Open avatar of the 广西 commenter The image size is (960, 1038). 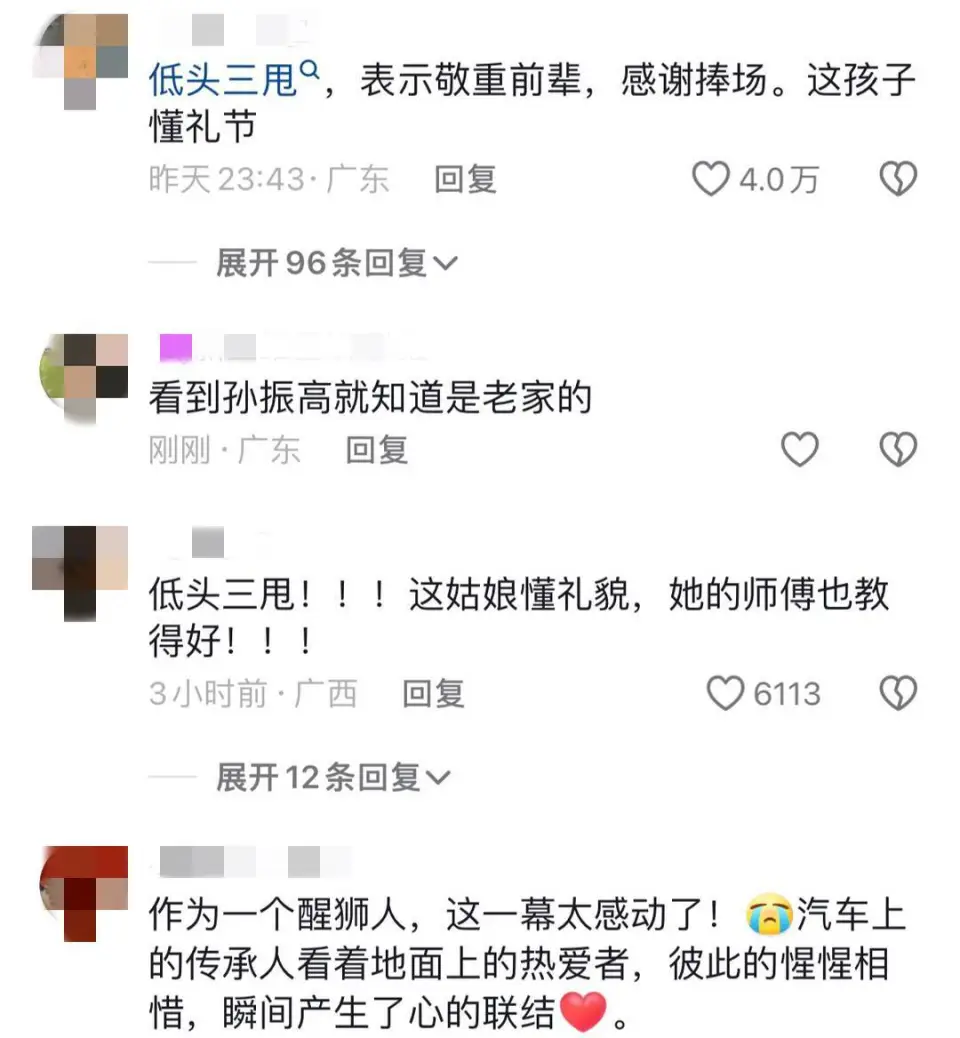[79, 573]
